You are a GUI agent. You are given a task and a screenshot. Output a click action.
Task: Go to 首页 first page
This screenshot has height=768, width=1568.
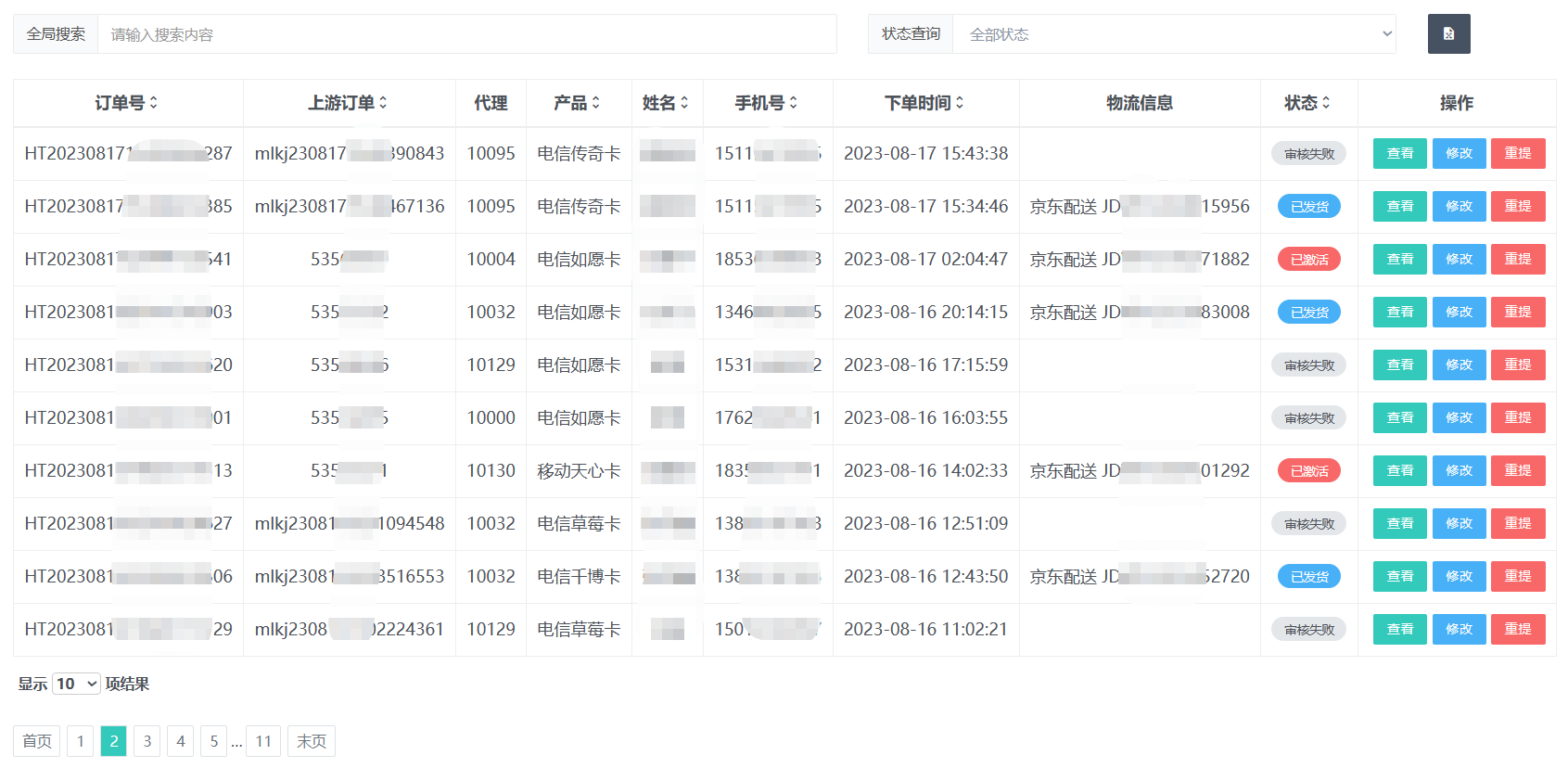(x=37, y=741)
